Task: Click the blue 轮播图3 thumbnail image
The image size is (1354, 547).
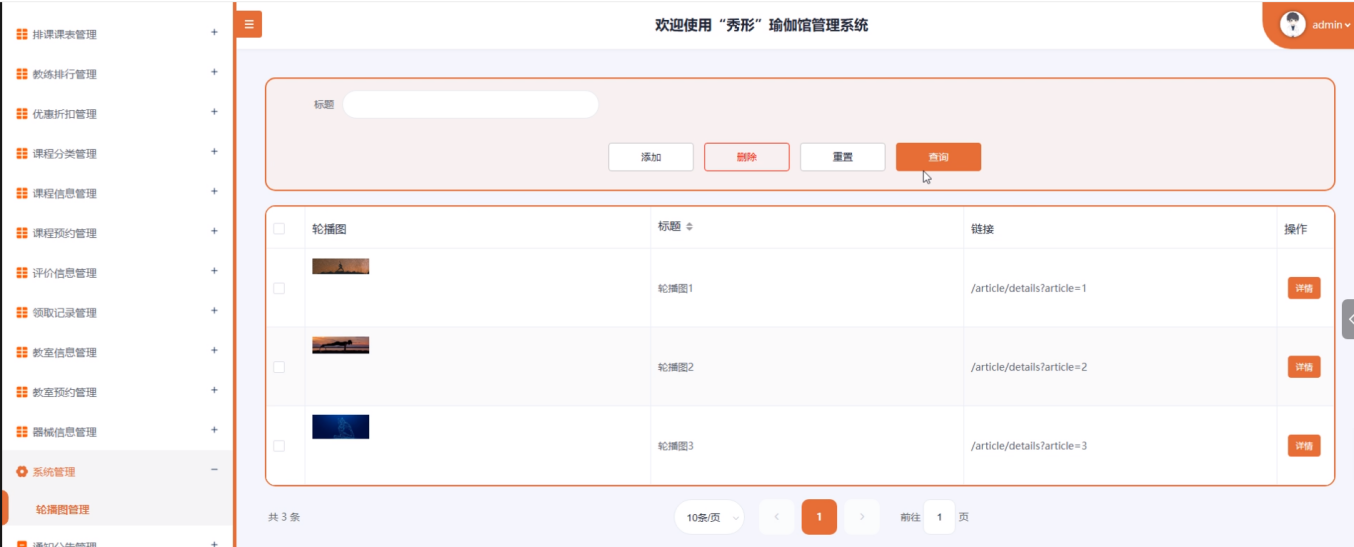Action: coord(340,426)
